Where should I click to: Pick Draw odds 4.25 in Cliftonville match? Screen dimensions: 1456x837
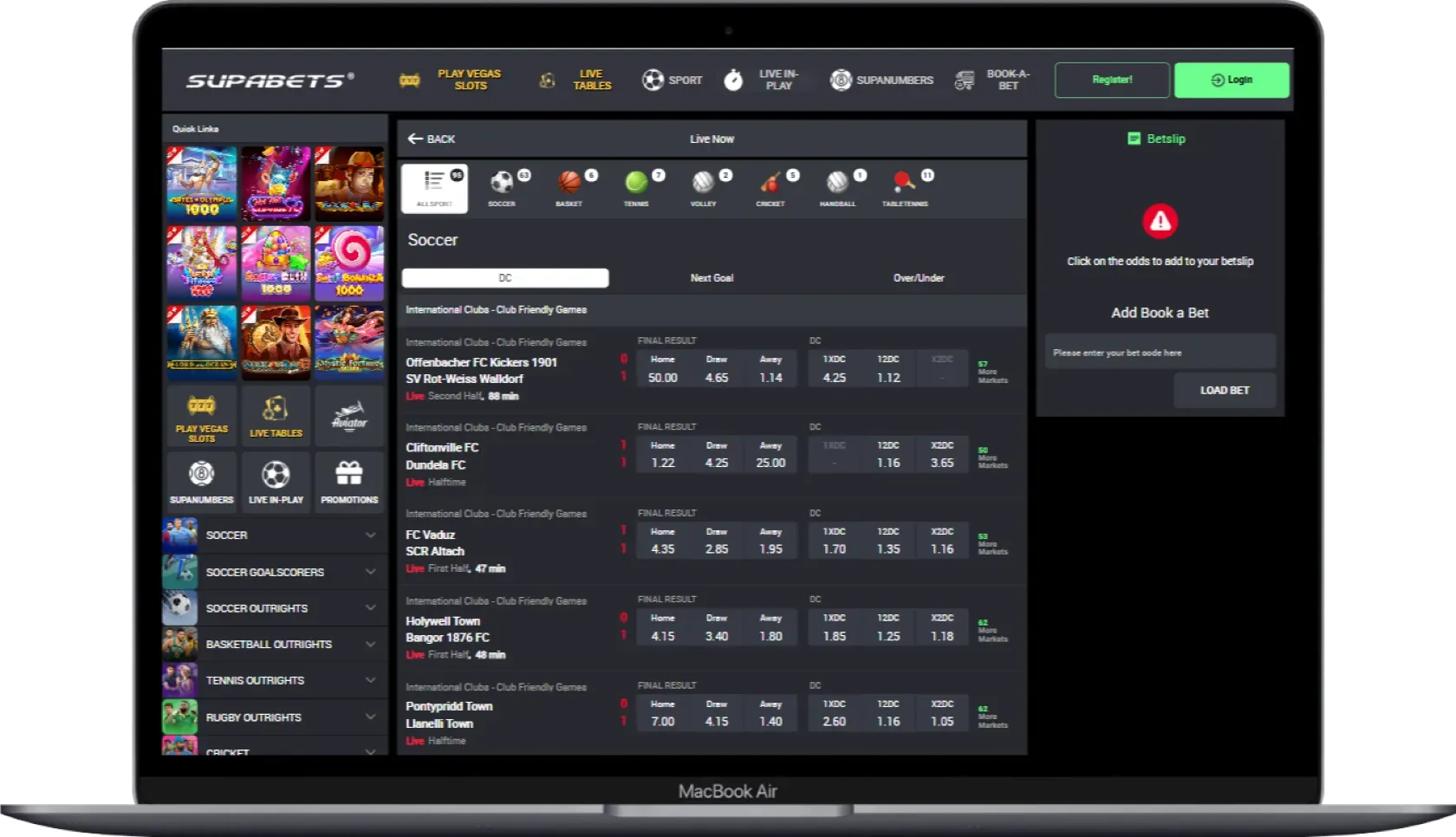[x=717, y=455]
